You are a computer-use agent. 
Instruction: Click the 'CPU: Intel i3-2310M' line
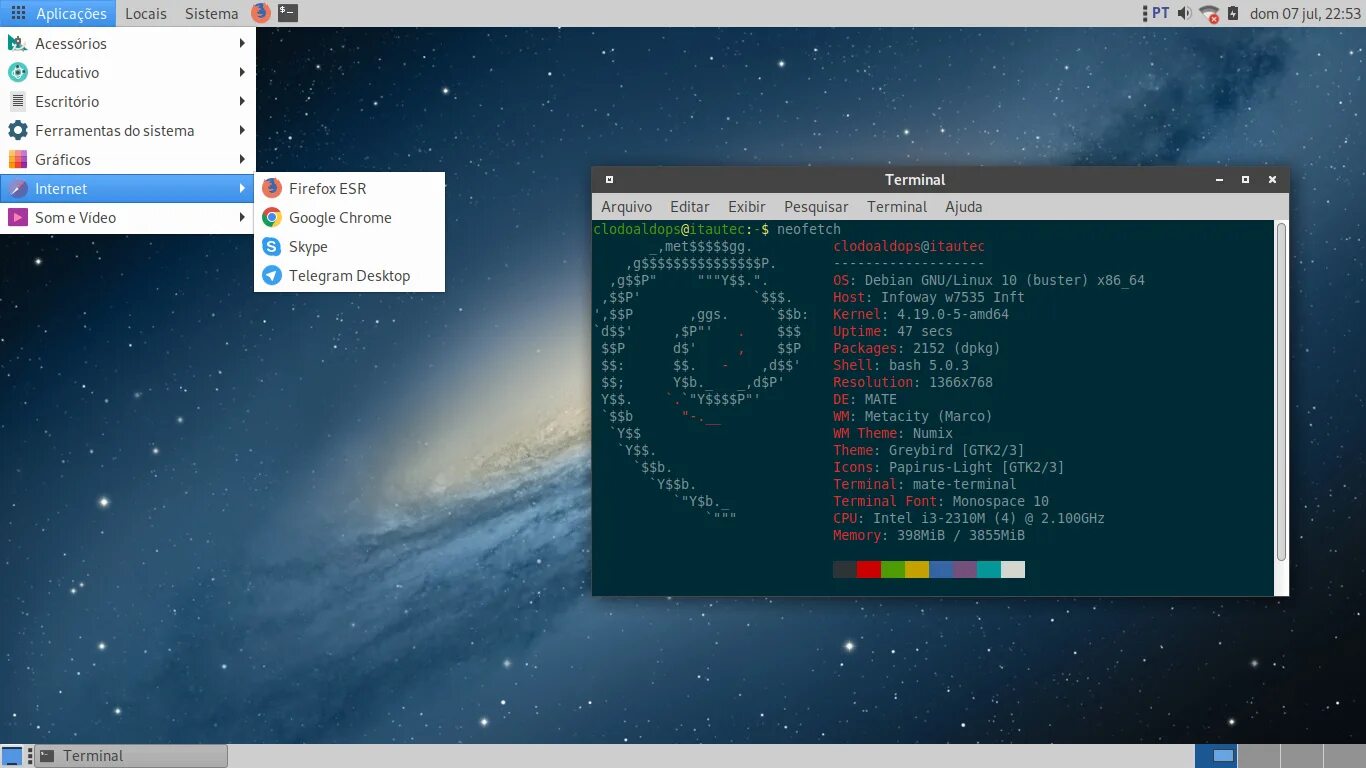(969, 518)
